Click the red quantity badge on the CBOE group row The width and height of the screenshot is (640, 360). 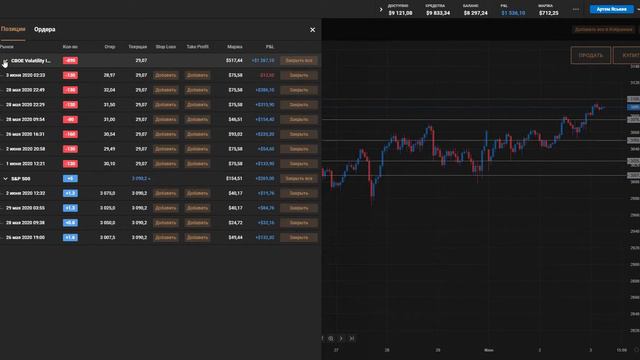click(x=70, y=60)
